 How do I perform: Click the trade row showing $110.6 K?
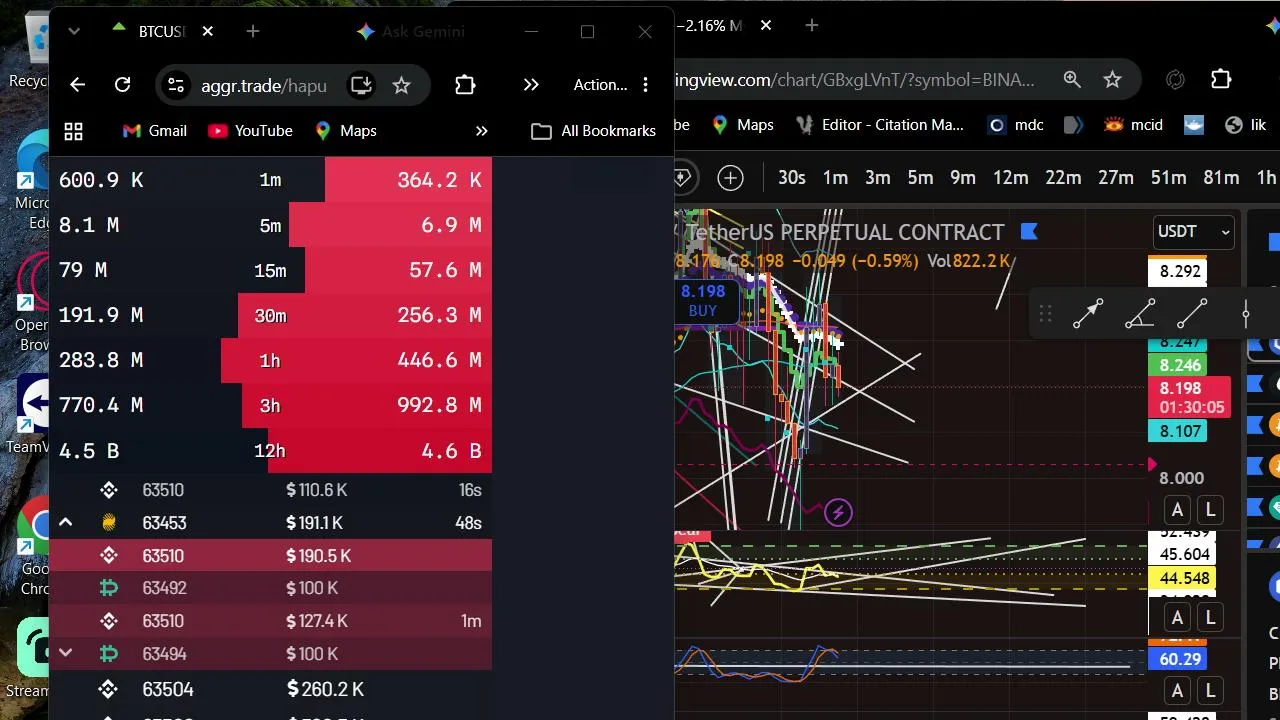coord(270,490)
